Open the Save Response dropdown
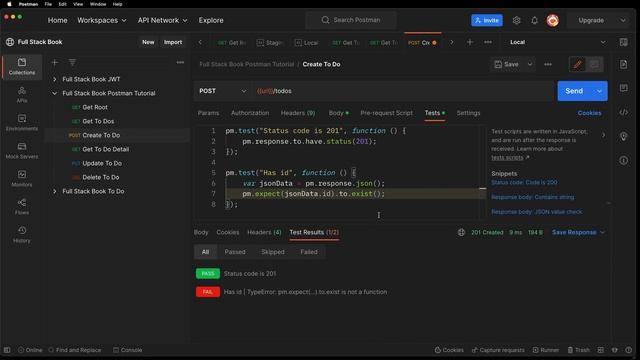The image size is (640, 360). tap(578, 232)
